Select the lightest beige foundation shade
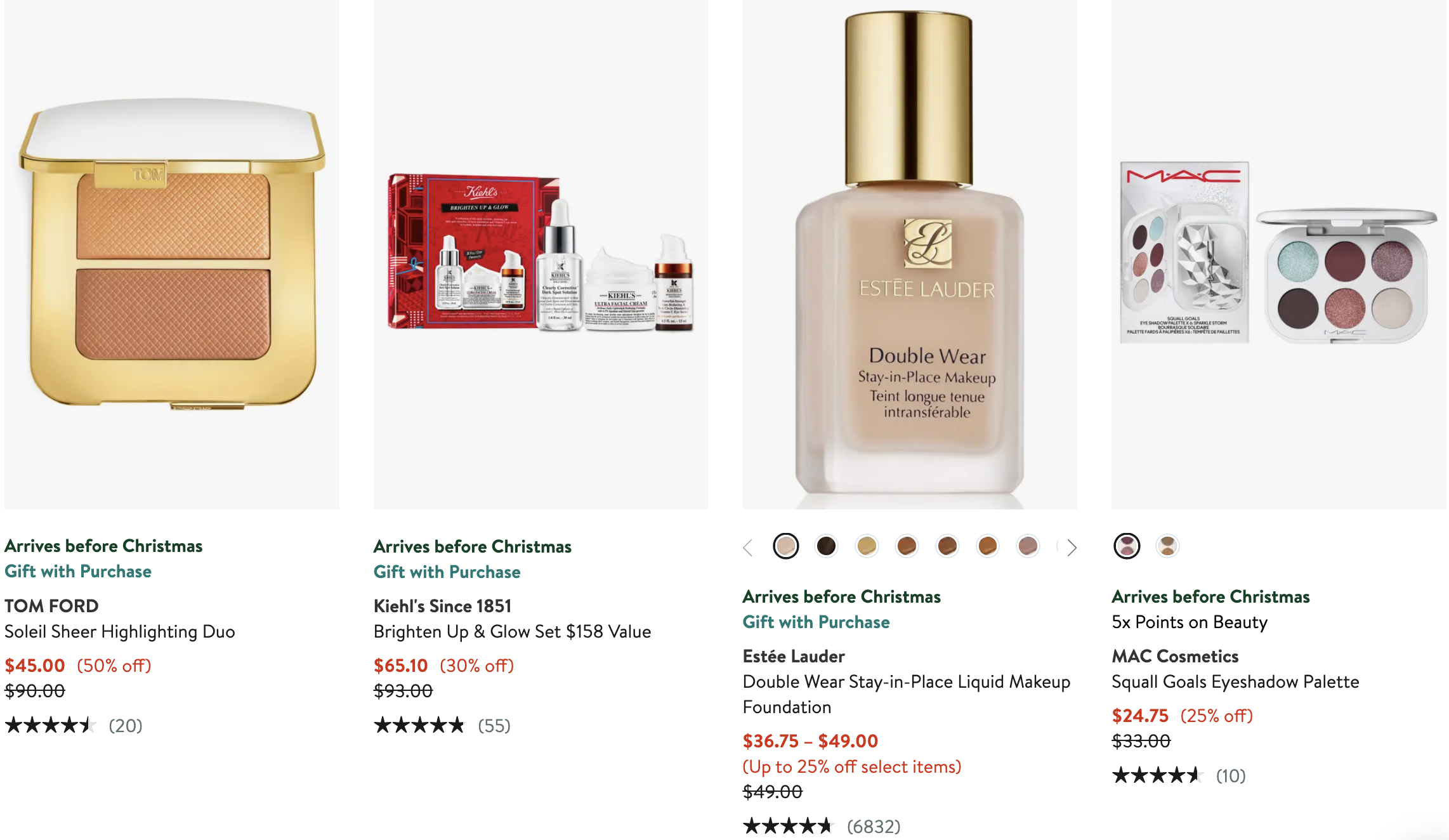Image resolution: width=1449 pixels, height=840 pixels. [x=786, y=546]
